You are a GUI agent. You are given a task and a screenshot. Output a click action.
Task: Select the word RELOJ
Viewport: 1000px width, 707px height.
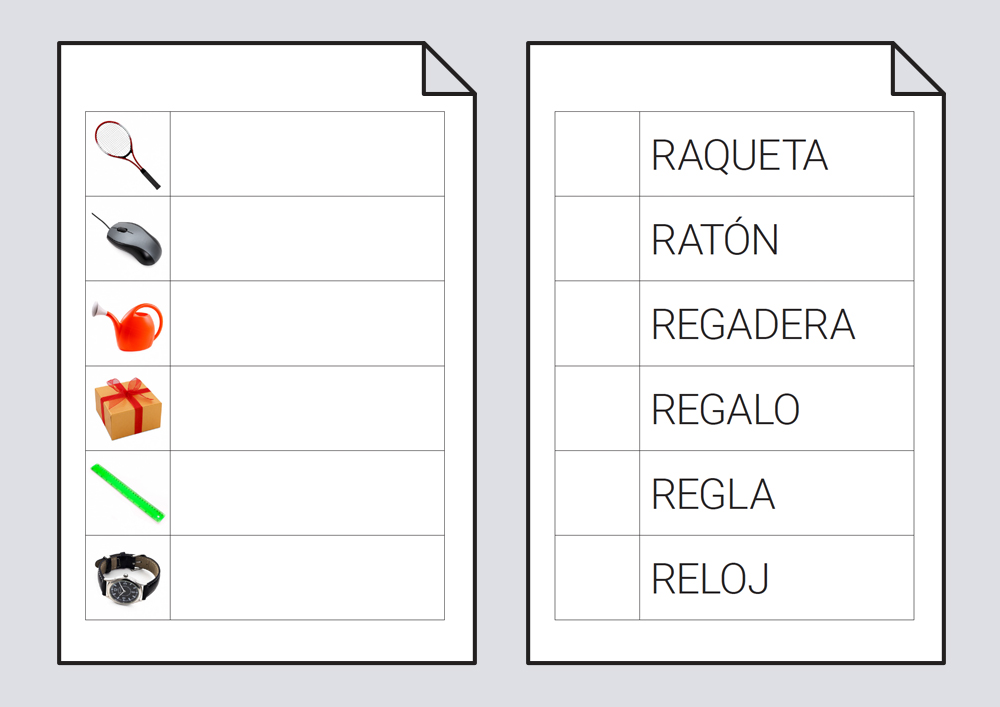click(x=709, y=579)
